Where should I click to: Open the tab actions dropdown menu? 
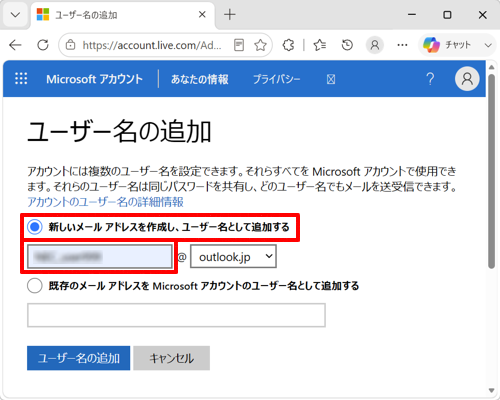coord(15,15)
